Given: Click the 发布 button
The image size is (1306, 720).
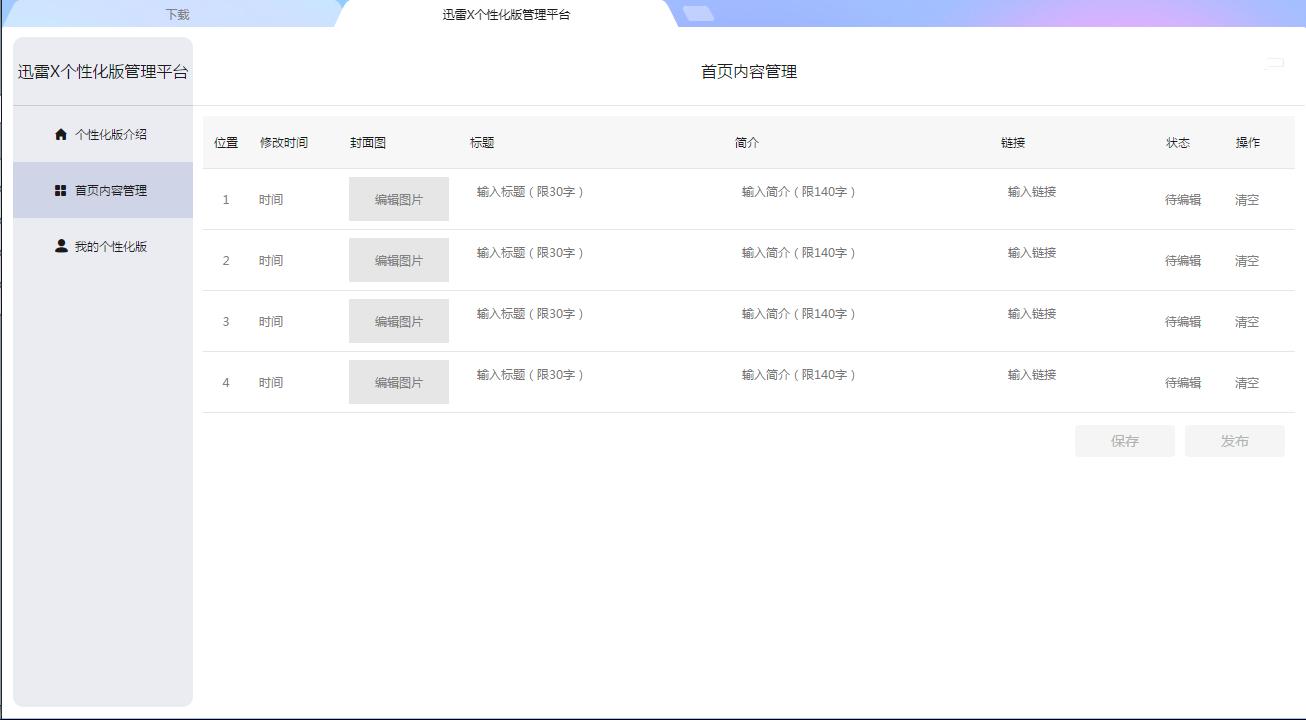Looking at the screenshot, I should point(1234,440).
